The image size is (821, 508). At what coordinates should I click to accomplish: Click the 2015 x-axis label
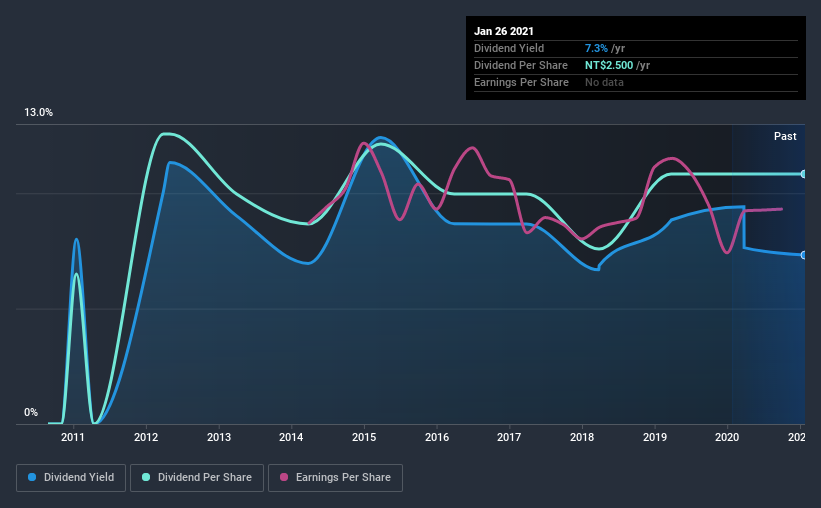tap(364, 437)
